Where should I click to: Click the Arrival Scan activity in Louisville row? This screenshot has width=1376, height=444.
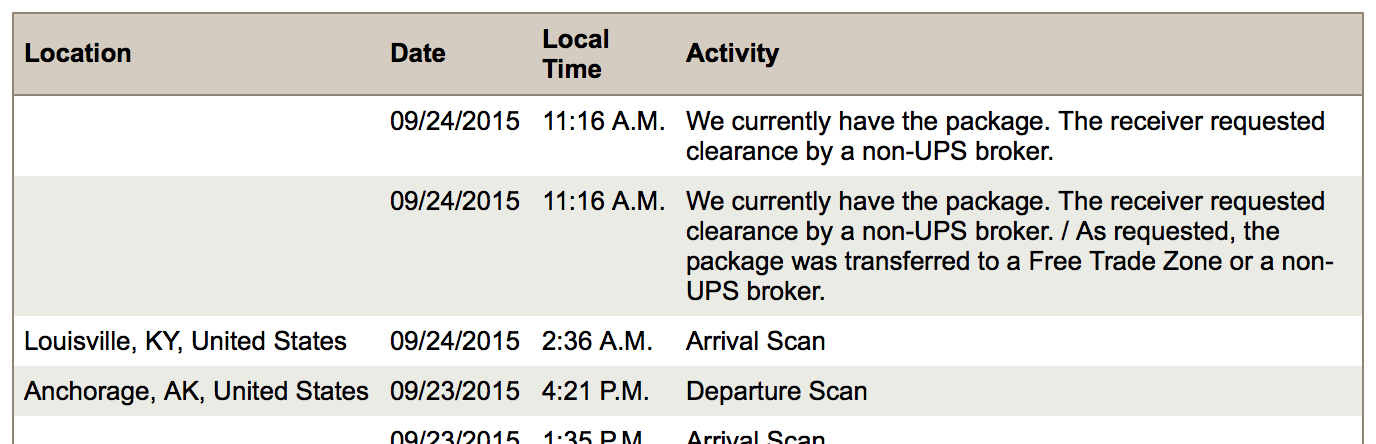click(x=755, y=341)
